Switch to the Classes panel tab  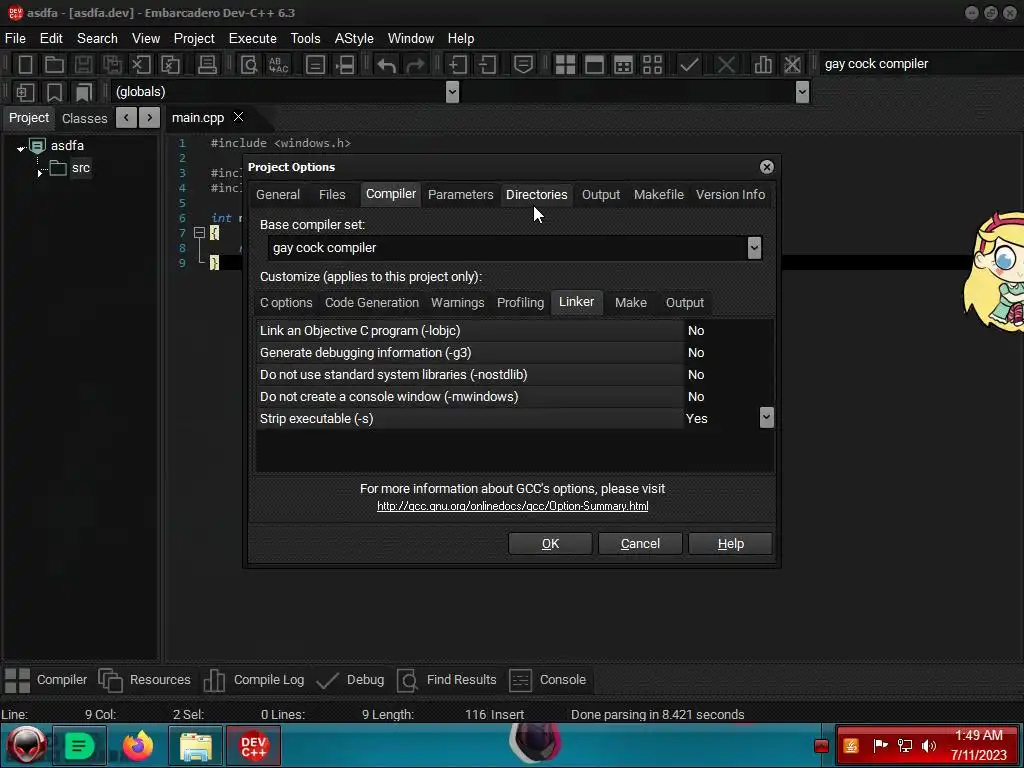tap(84, 118)
